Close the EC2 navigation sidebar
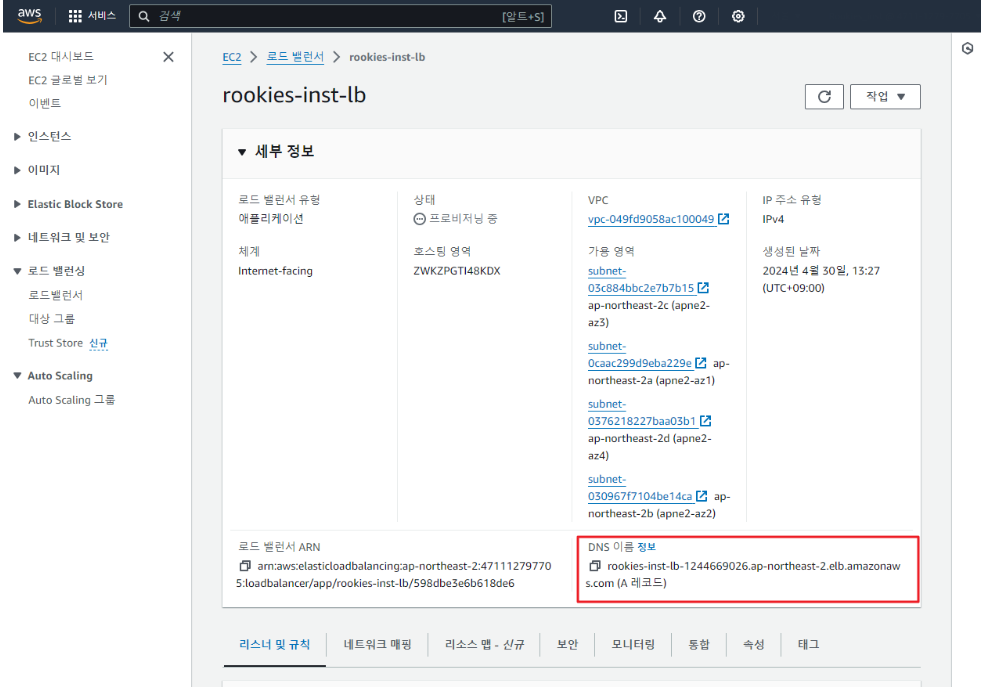Screen dimensions: 981x687 point(168,57)
